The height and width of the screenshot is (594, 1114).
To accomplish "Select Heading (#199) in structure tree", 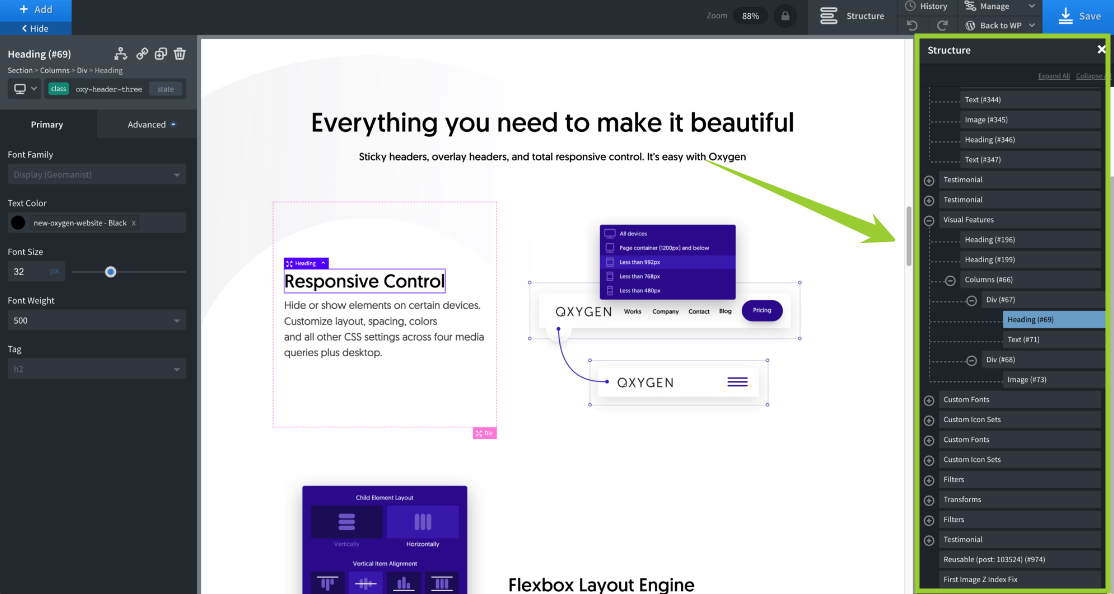I will (x=1030, y=259).
